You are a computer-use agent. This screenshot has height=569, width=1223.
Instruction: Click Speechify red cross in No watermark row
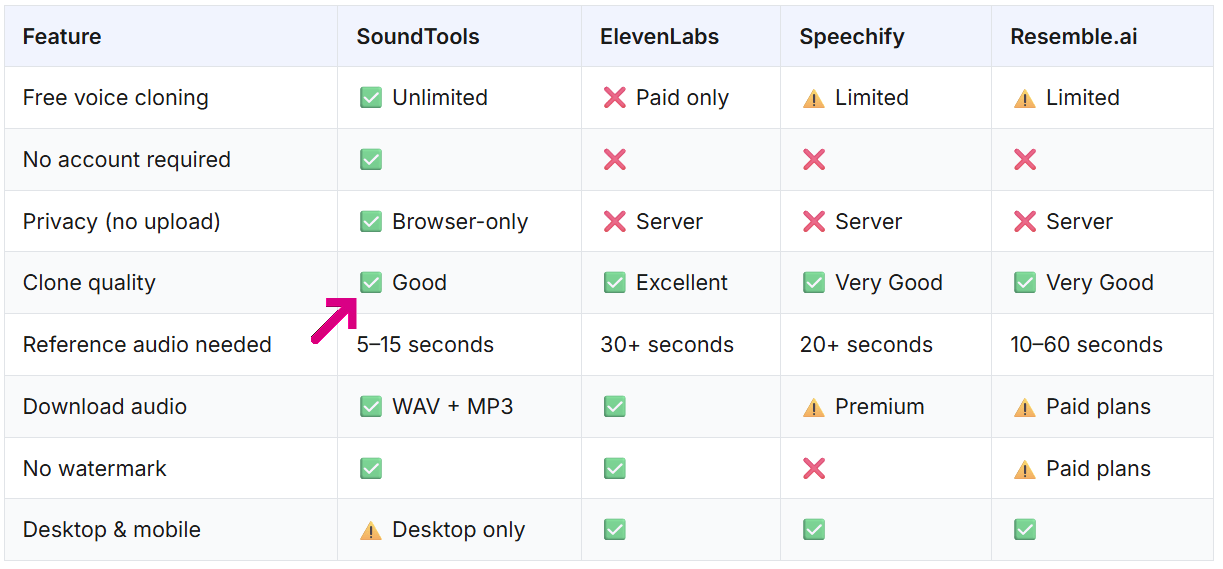814,469
